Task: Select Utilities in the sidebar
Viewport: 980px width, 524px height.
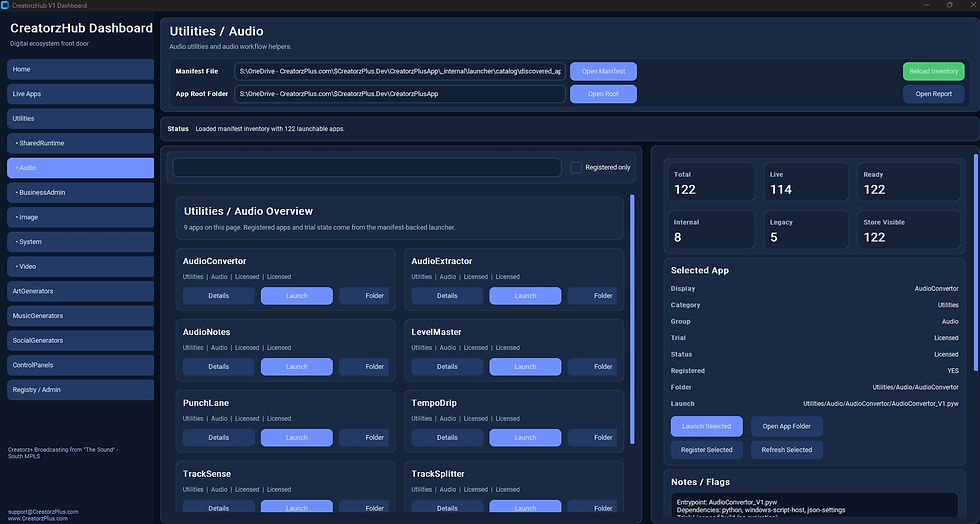Action: tap(81, 118)
